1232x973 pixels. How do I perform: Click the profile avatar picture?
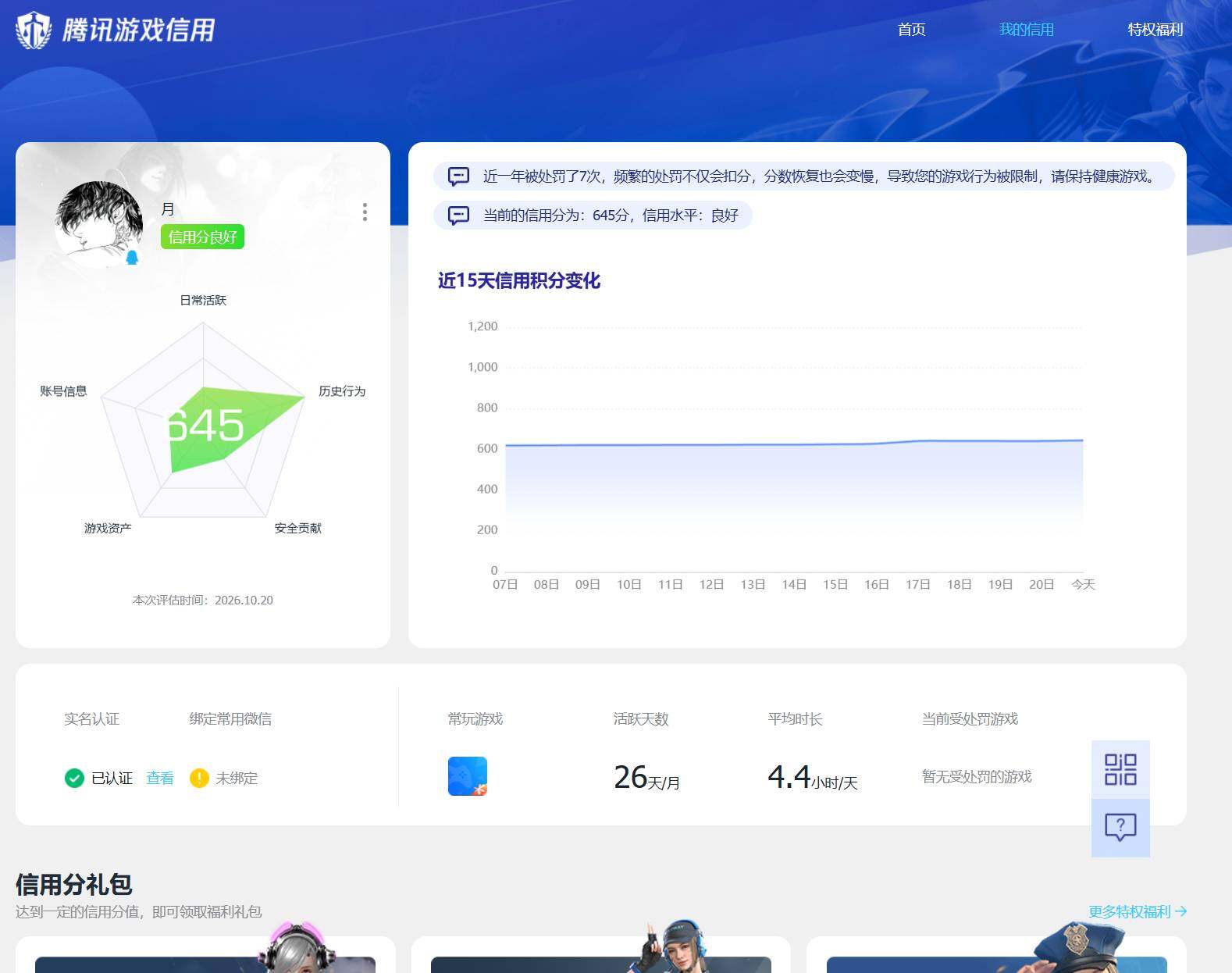(98, 224)
